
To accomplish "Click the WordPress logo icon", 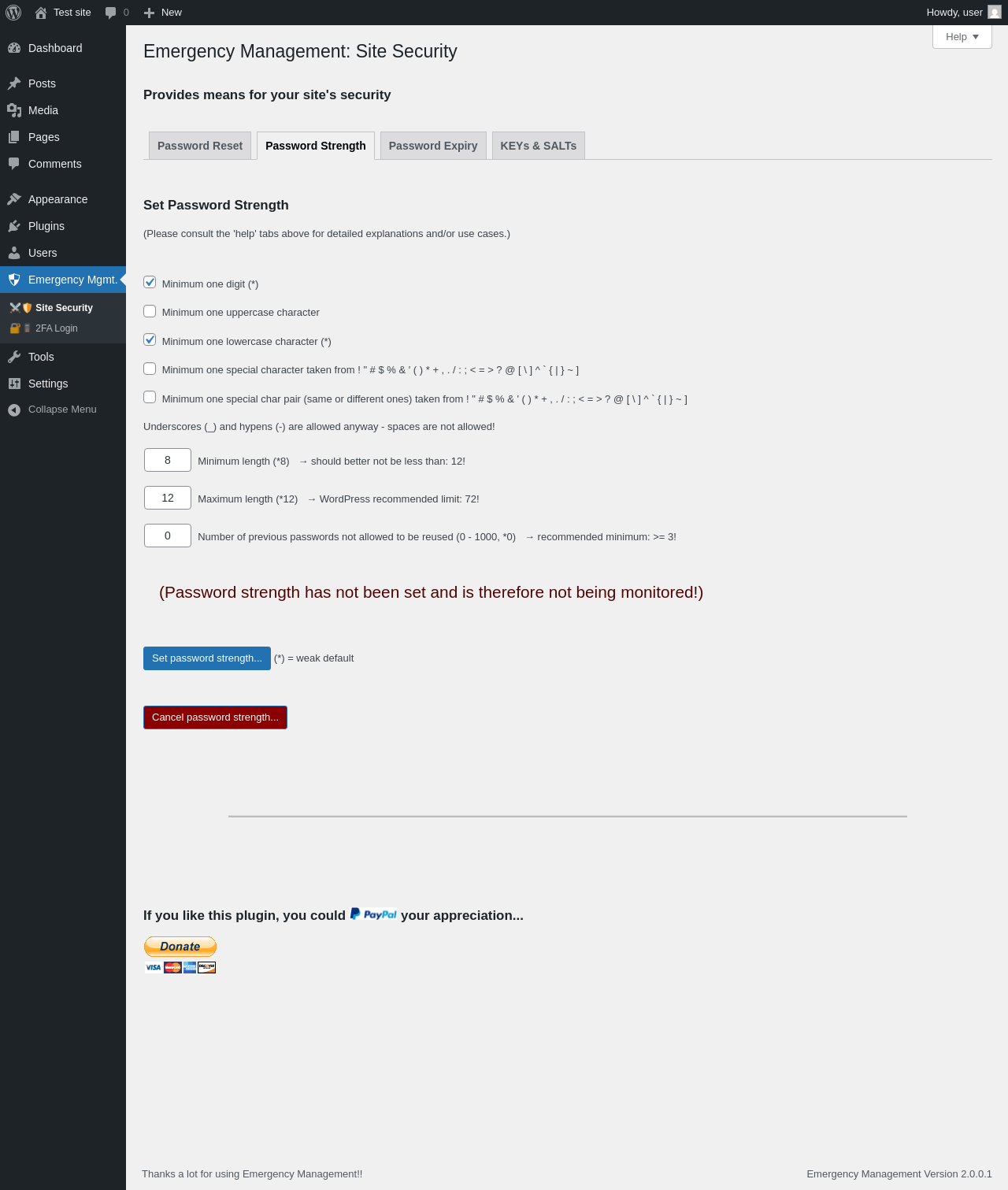I will [x=13, y=13].
